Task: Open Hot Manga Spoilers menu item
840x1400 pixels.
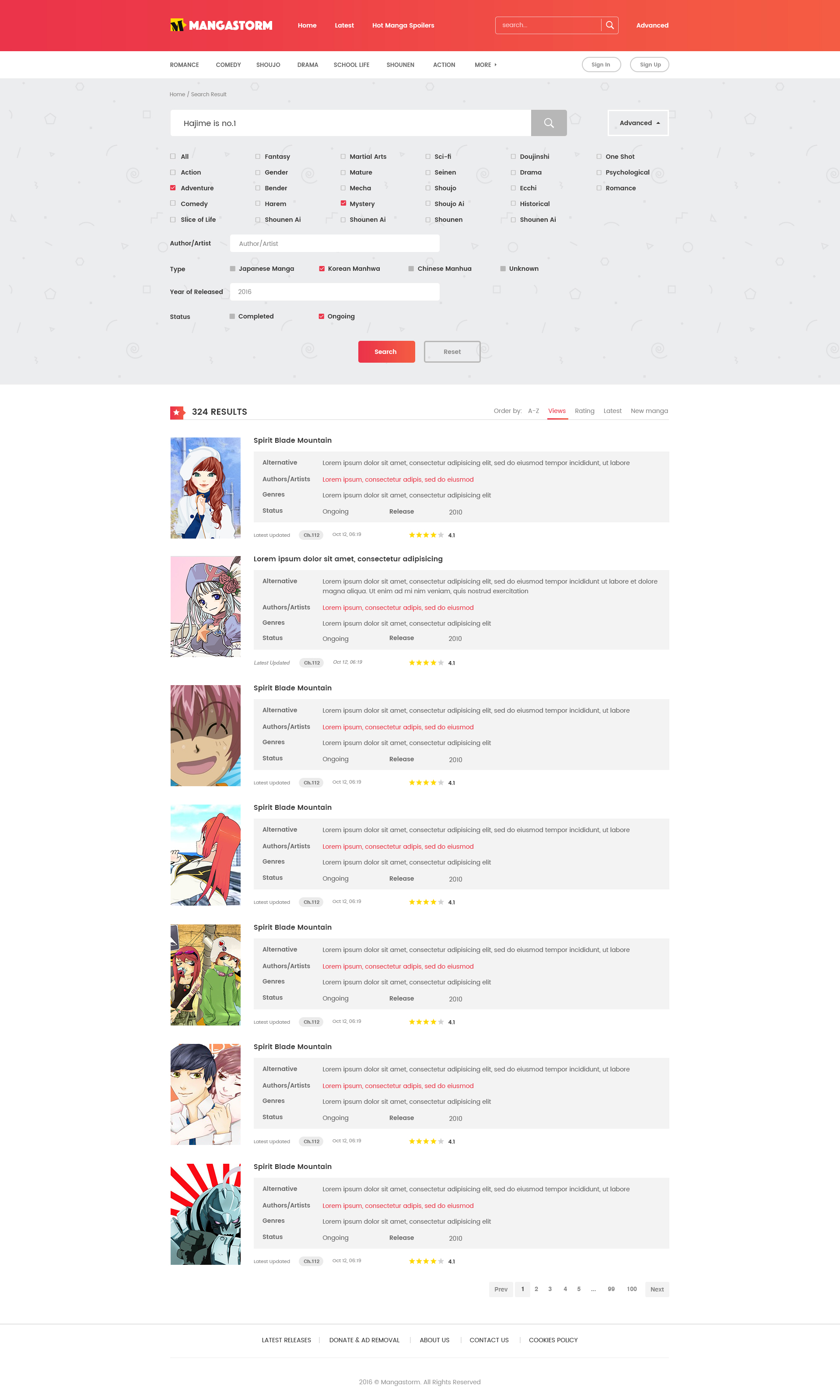Action: point(403,25)
